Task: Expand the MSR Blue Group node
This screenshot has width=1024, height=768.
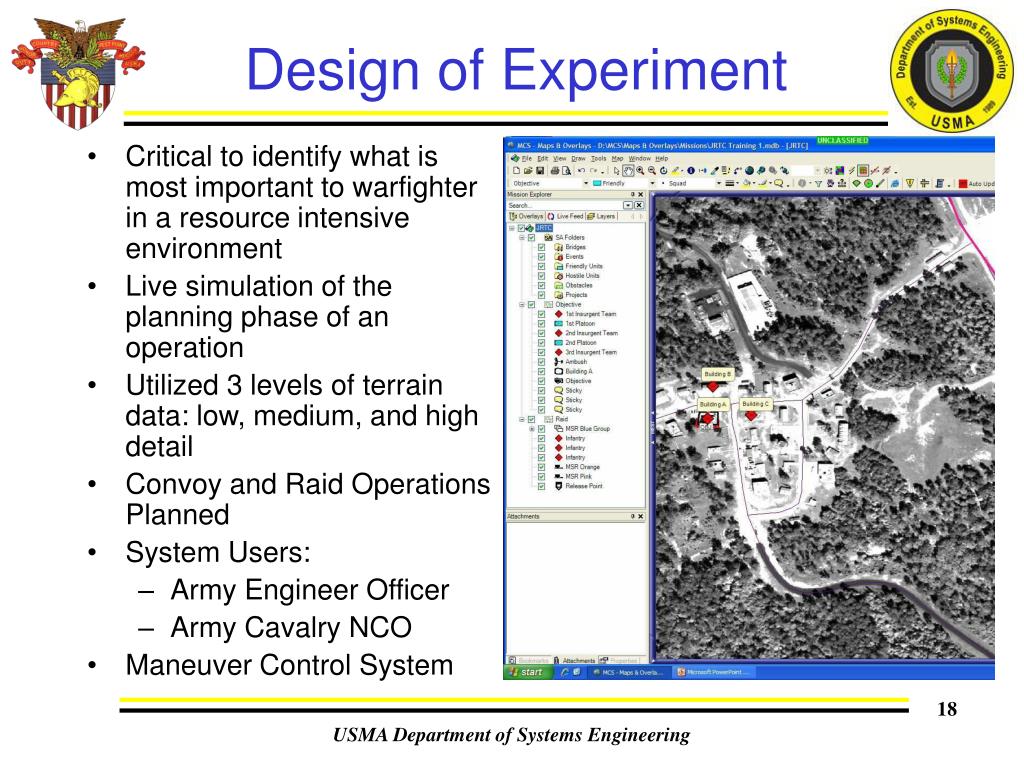Action: pyautogui.click(x=532, y=429)
